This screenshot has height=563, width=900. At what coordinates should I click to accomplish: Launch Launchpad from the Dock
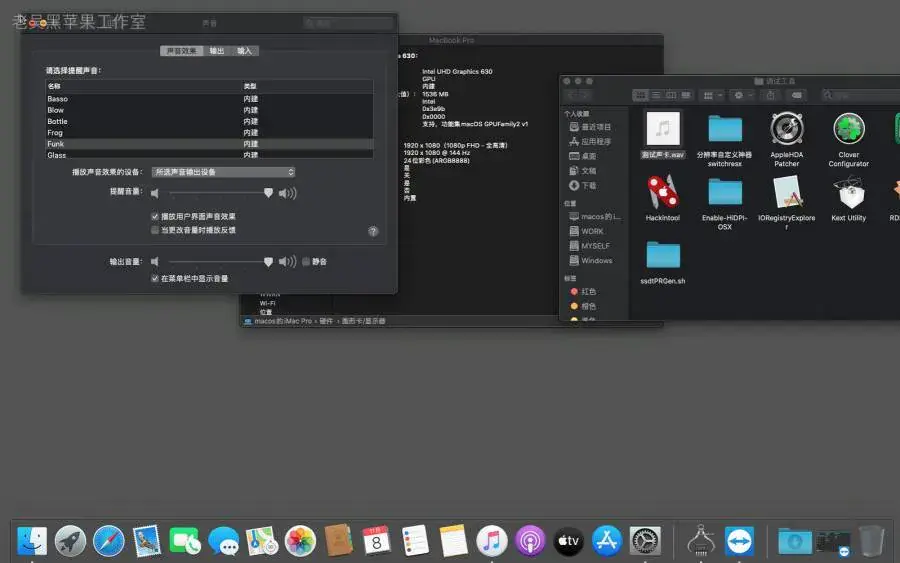(x=70, y=541)
